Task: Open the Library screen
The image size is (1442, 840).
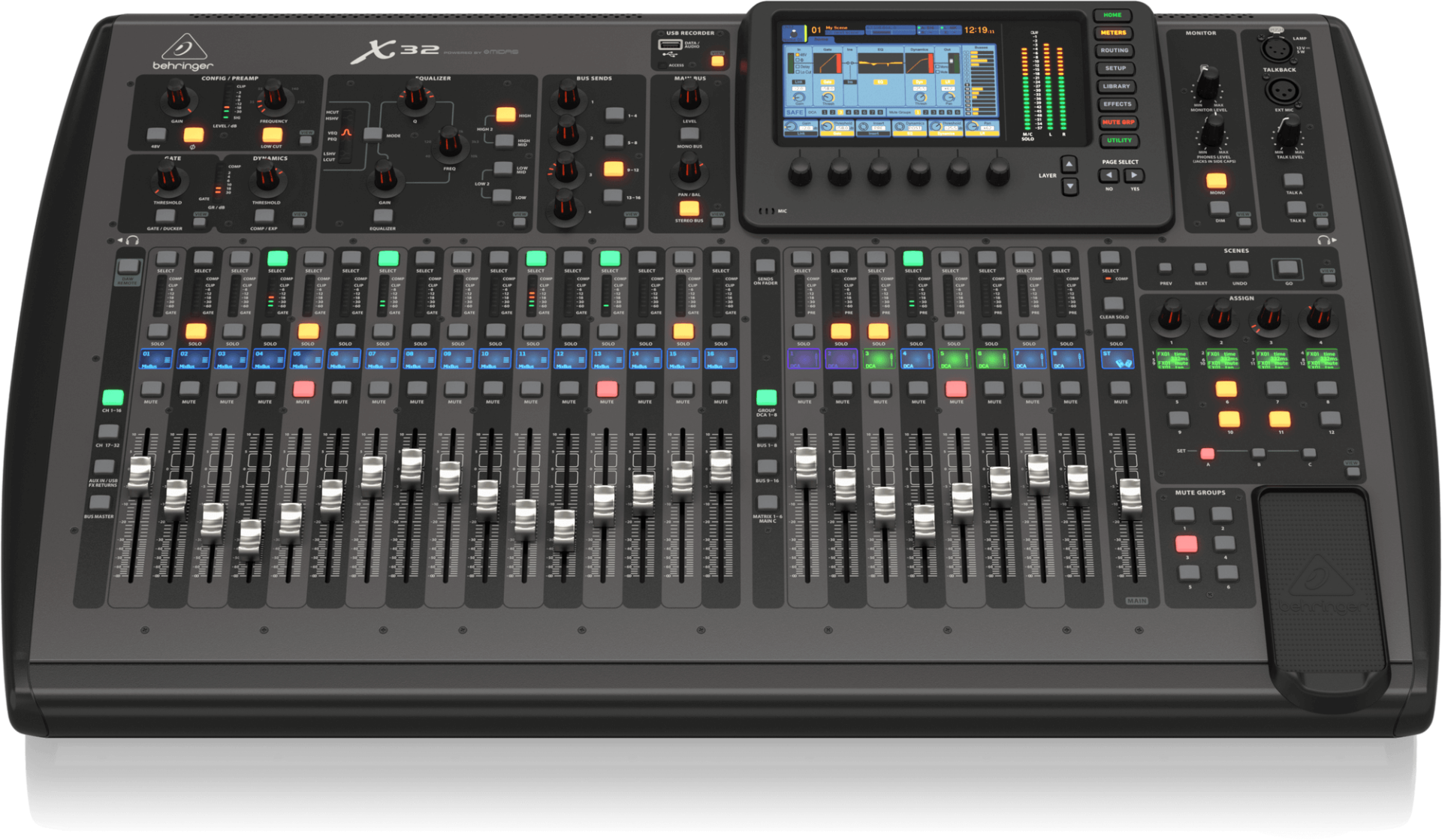Action: click(1116, 86)
